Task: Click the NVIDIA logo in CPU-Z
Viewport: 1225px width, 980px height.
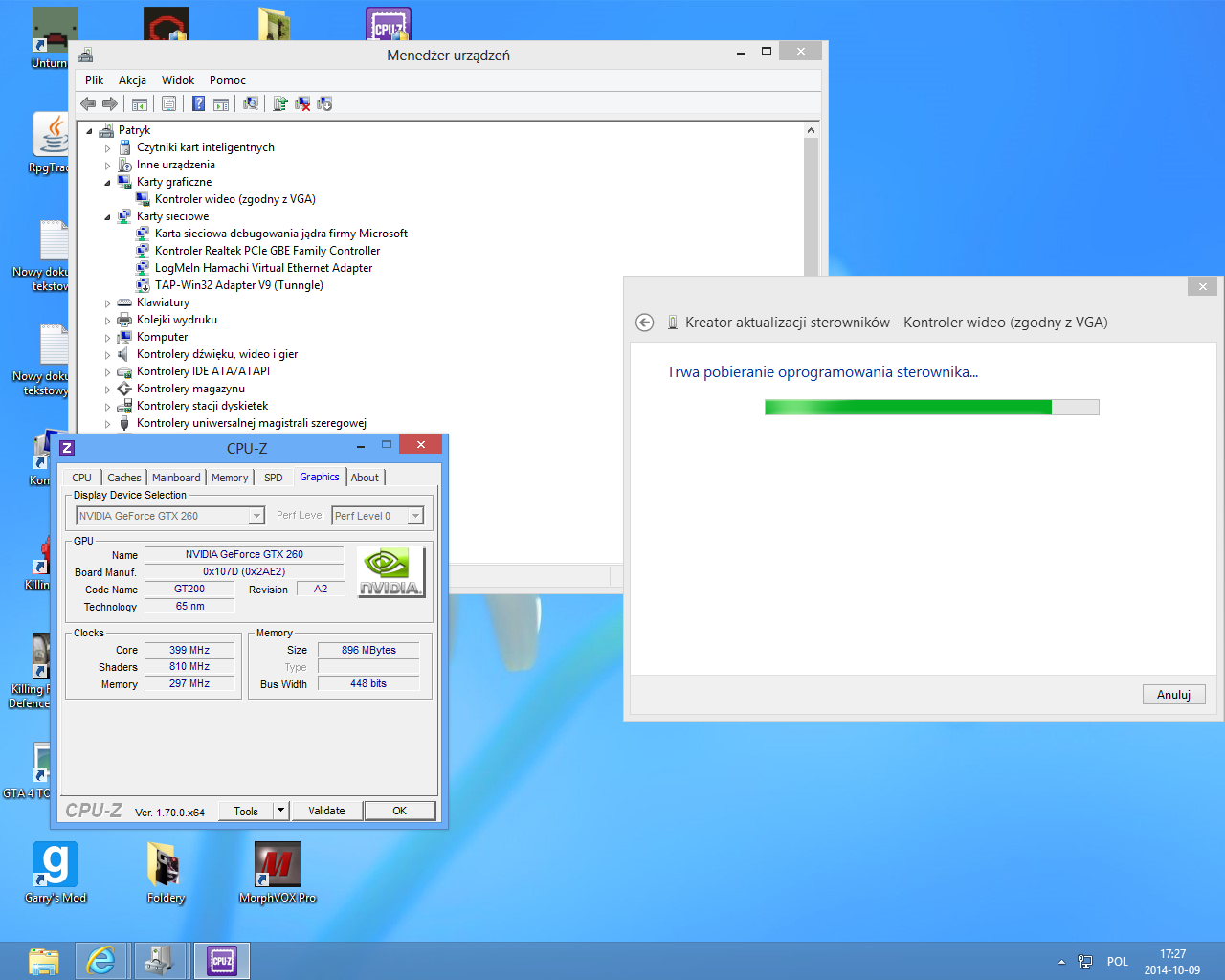Action: (x=390, y=572)
